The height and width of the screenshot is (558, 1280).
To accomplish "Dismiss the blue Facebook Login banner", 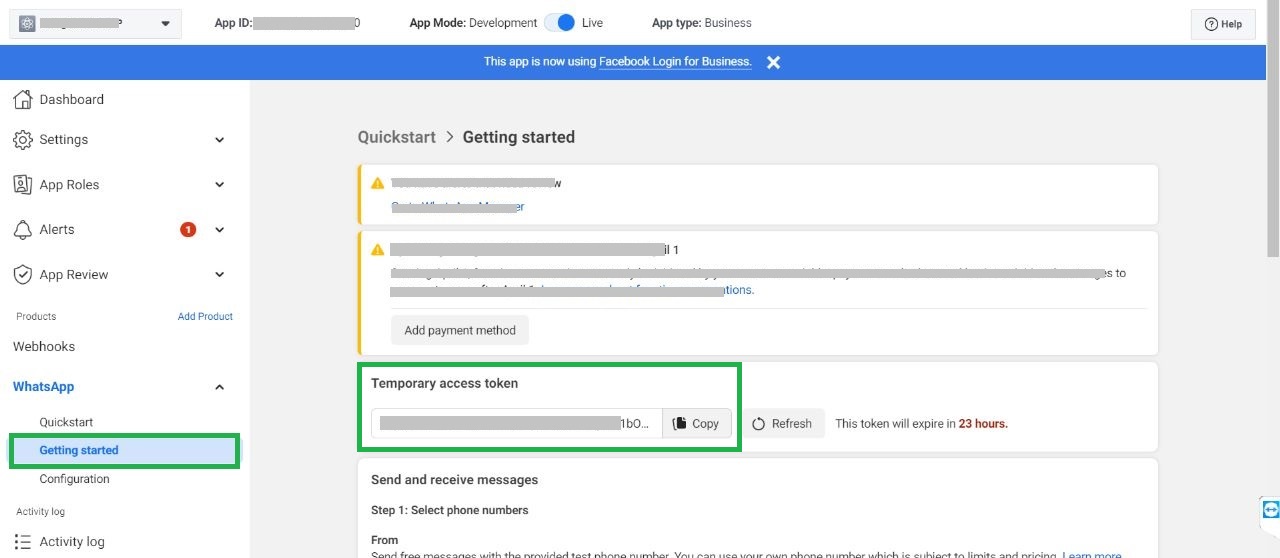I will tap(773, 62).
